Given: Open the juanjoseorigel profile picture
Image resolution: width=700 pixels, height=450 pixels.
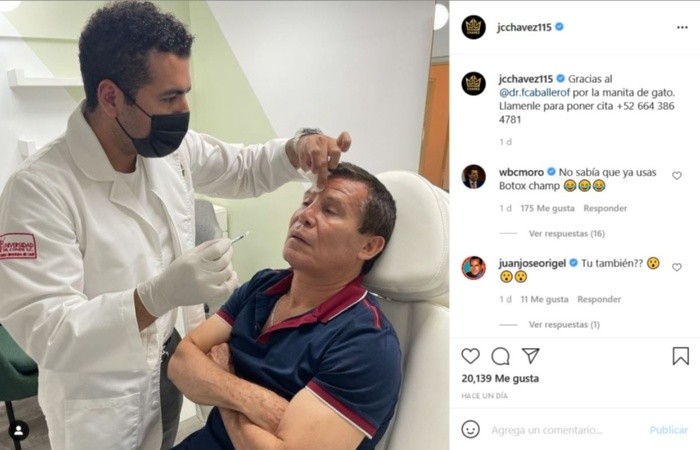Looking at the screenshot, I should click(x=473, y=268).
